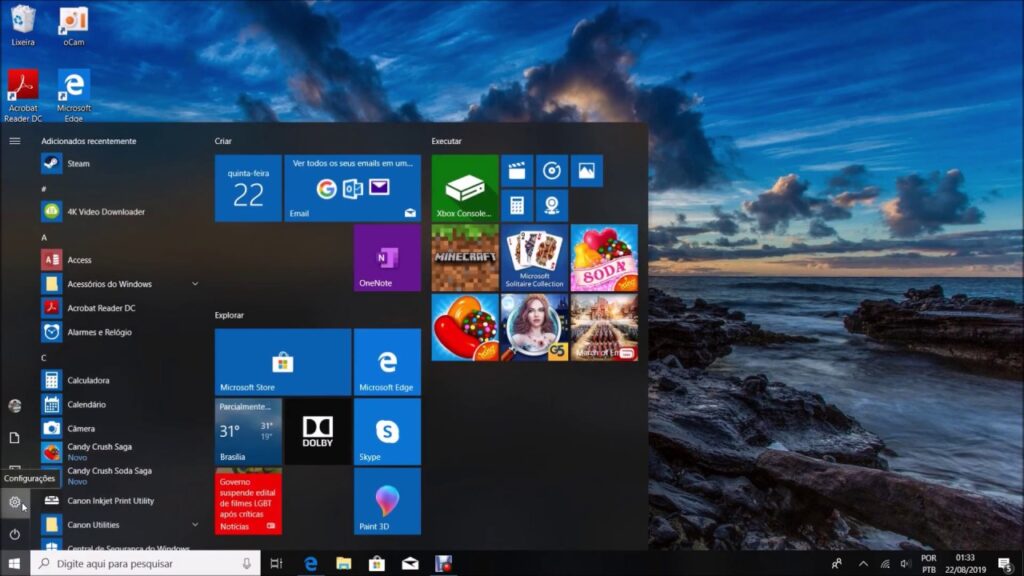This screenshot has width=1024, height=576.
Task: Open the Xbox Console tile
Action: coord(465,188)
